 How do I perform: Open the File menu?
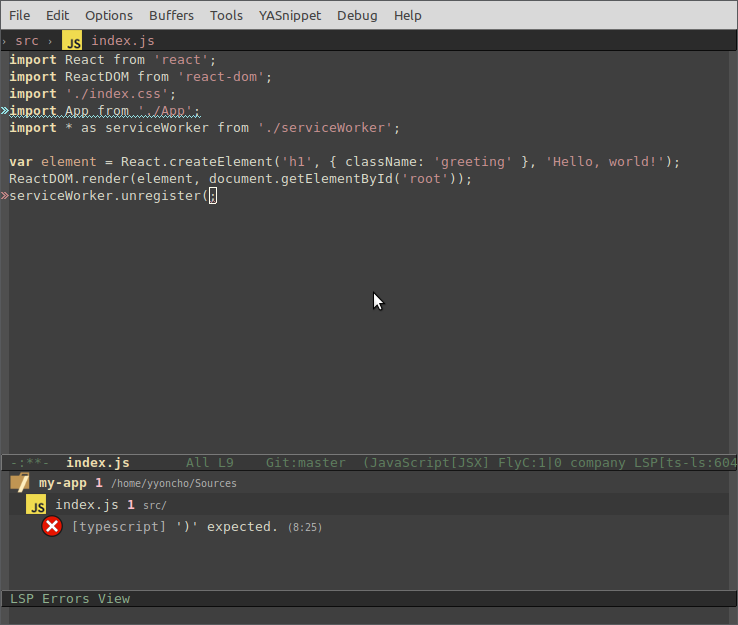(x=19, y=16)
